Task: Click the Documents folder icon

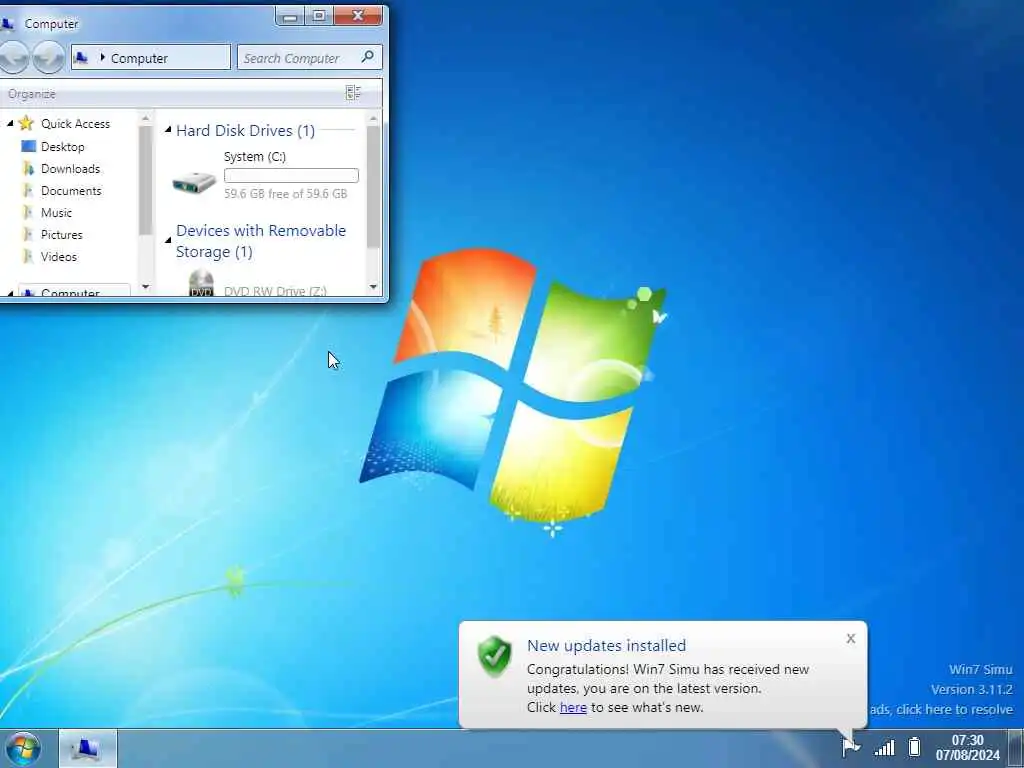Action: pos(28,191)
